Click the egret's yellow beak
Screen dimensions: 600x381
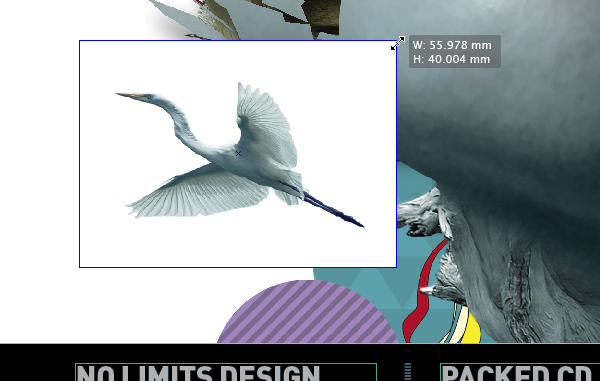coord(131,95)
